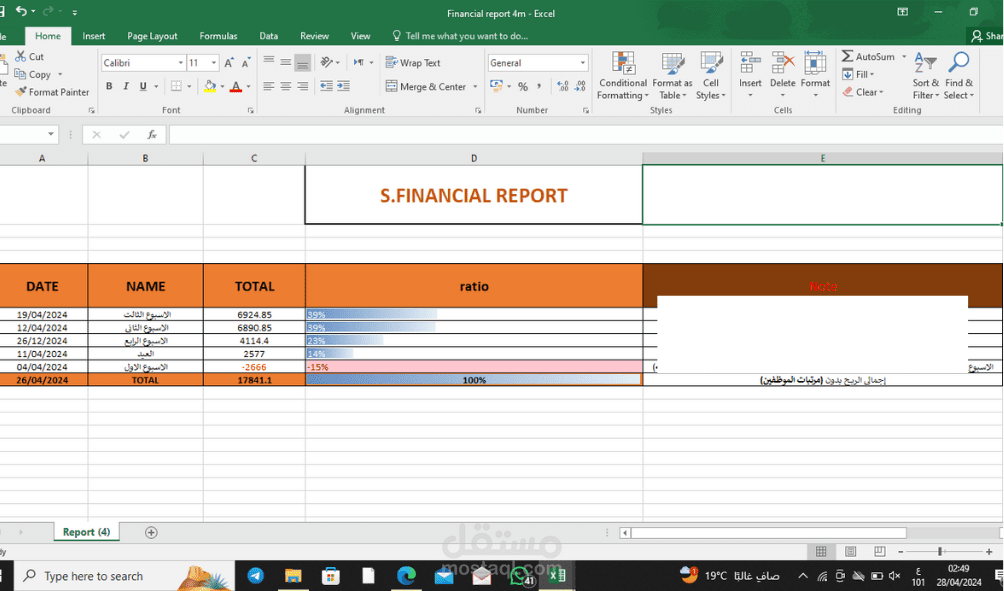Open the number format dropdown showing General
1004x591 pixels.
tap(536, 62)
